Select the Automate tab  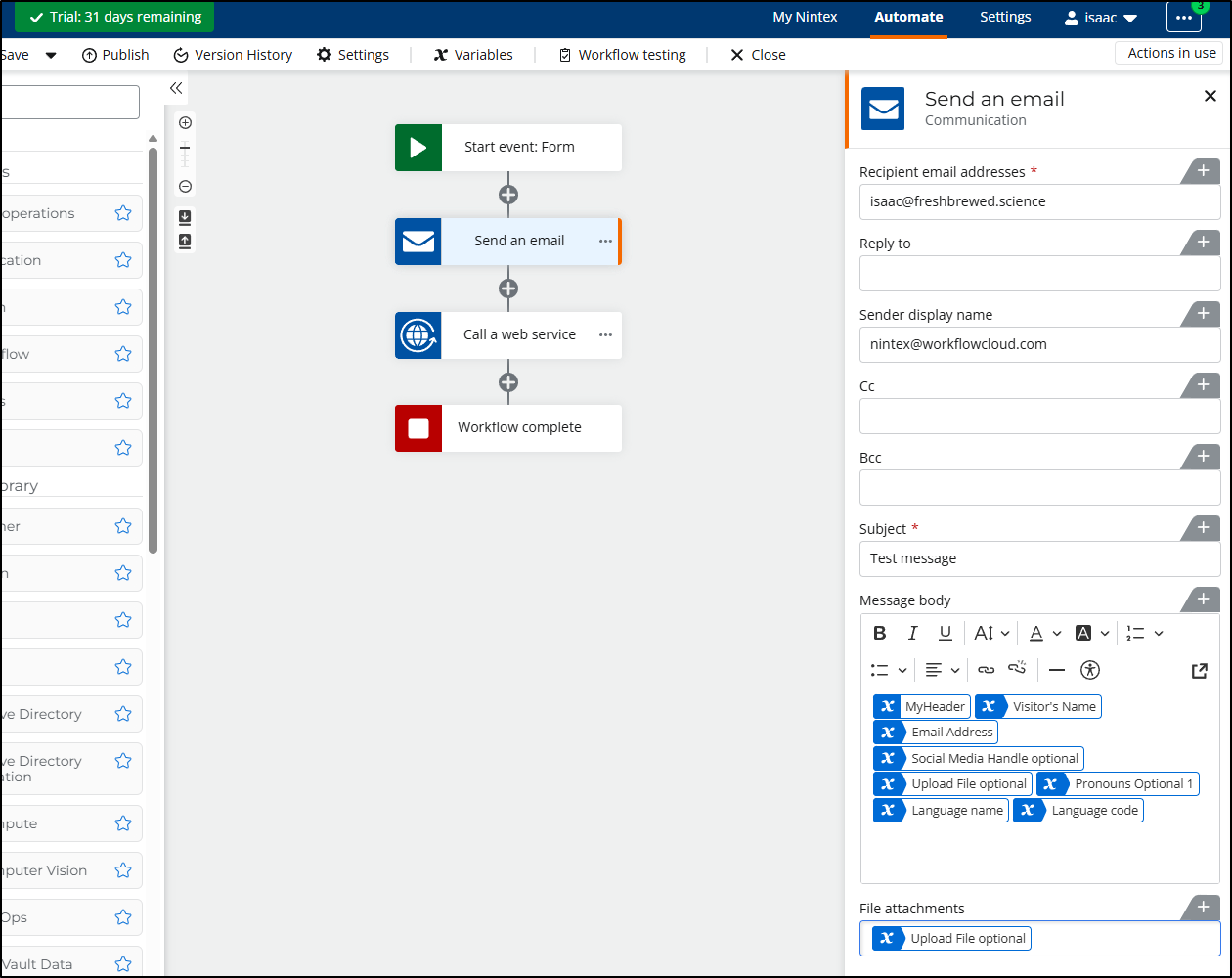(909, 17)
